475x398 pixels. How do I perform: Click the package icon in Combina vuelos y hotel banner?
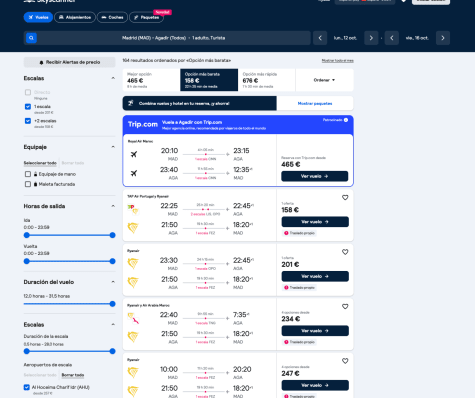[x=131, y=103]
